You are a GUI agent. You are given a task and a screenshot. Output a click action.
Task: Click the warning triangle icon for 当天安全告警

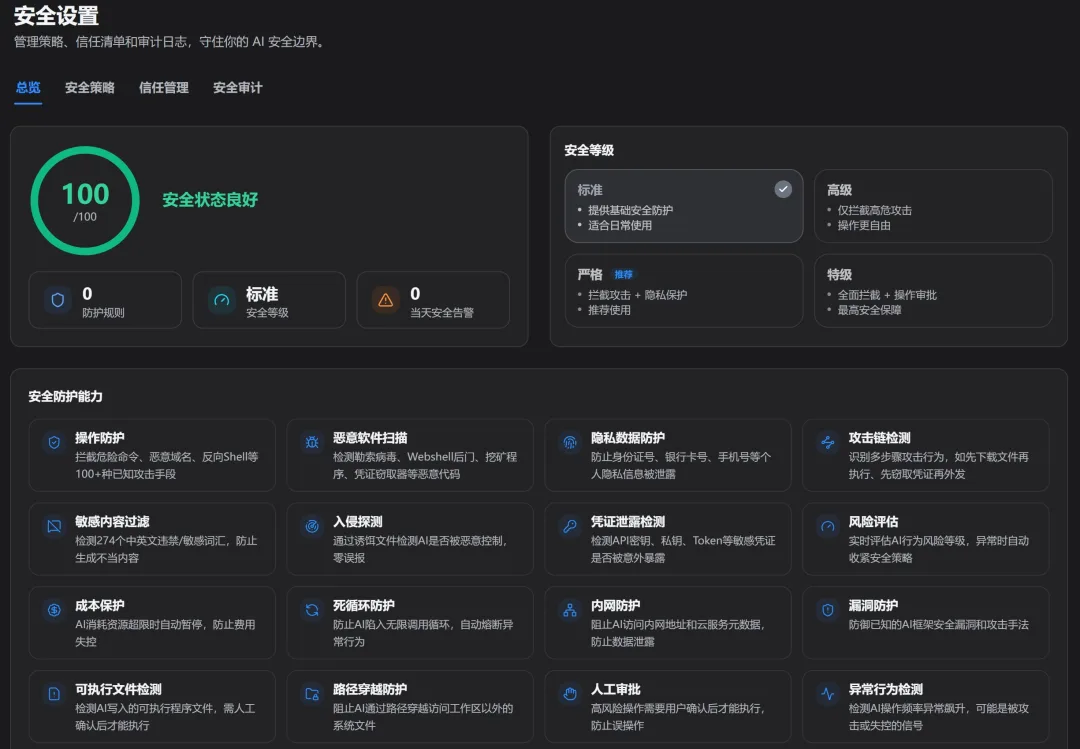[x=386, y=300]
